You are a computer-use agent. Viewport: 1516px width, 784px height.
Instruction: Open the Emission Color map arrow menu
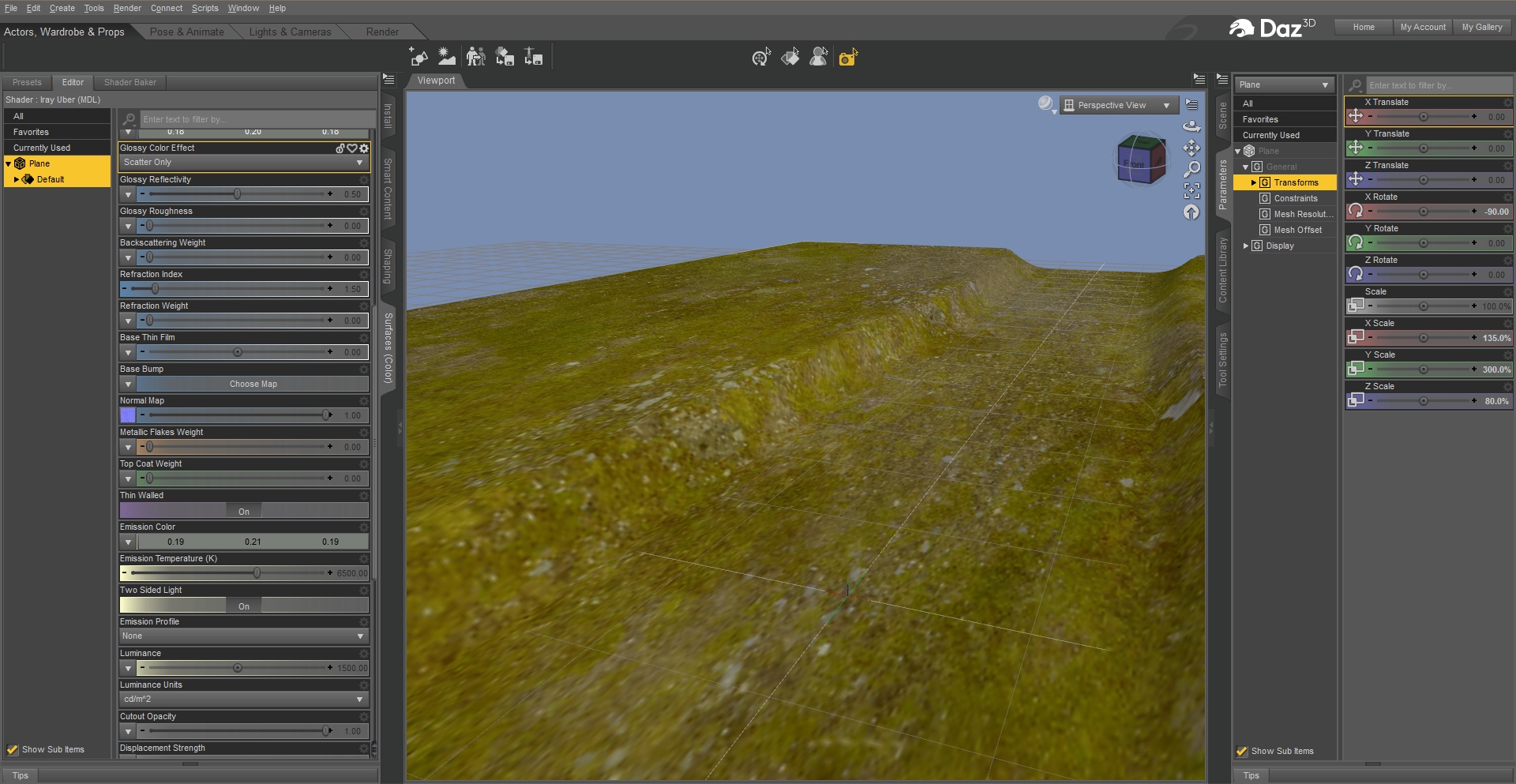click(x=128, y=542)
